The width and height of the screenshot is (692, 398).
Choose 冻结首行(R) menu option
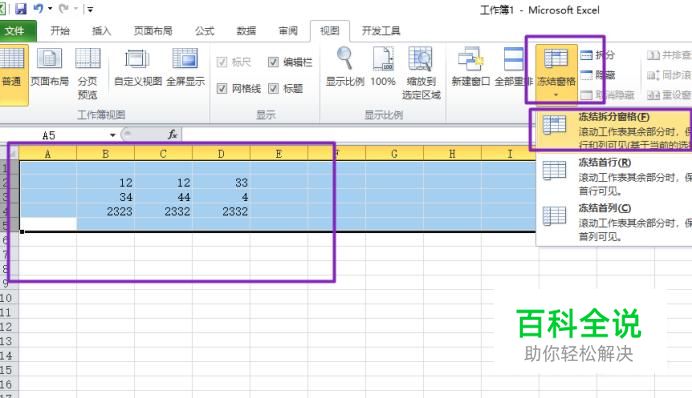point(614,176)
